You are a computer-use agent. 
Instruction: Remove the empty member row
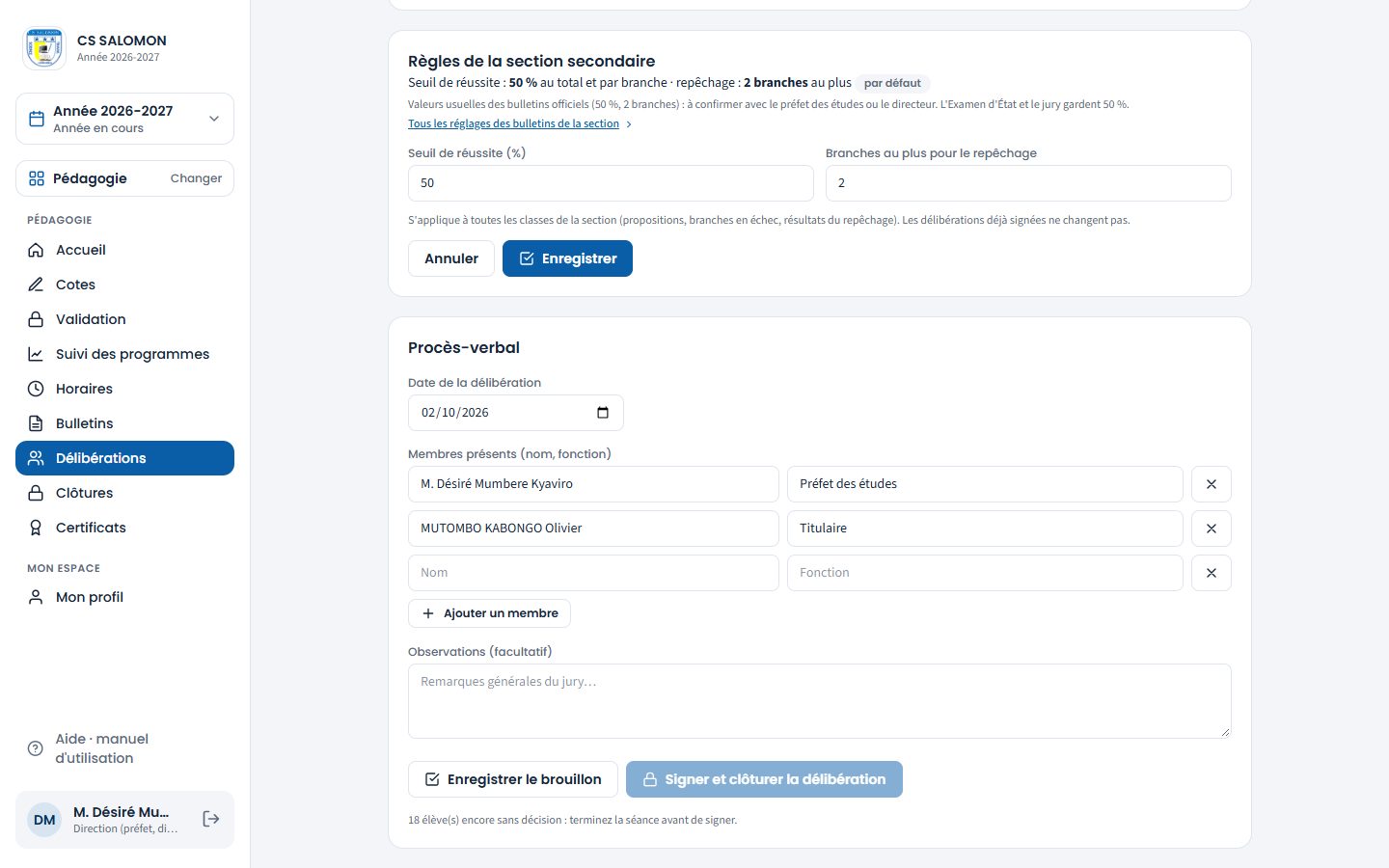pyautogui.click(x=1212, y=573)
